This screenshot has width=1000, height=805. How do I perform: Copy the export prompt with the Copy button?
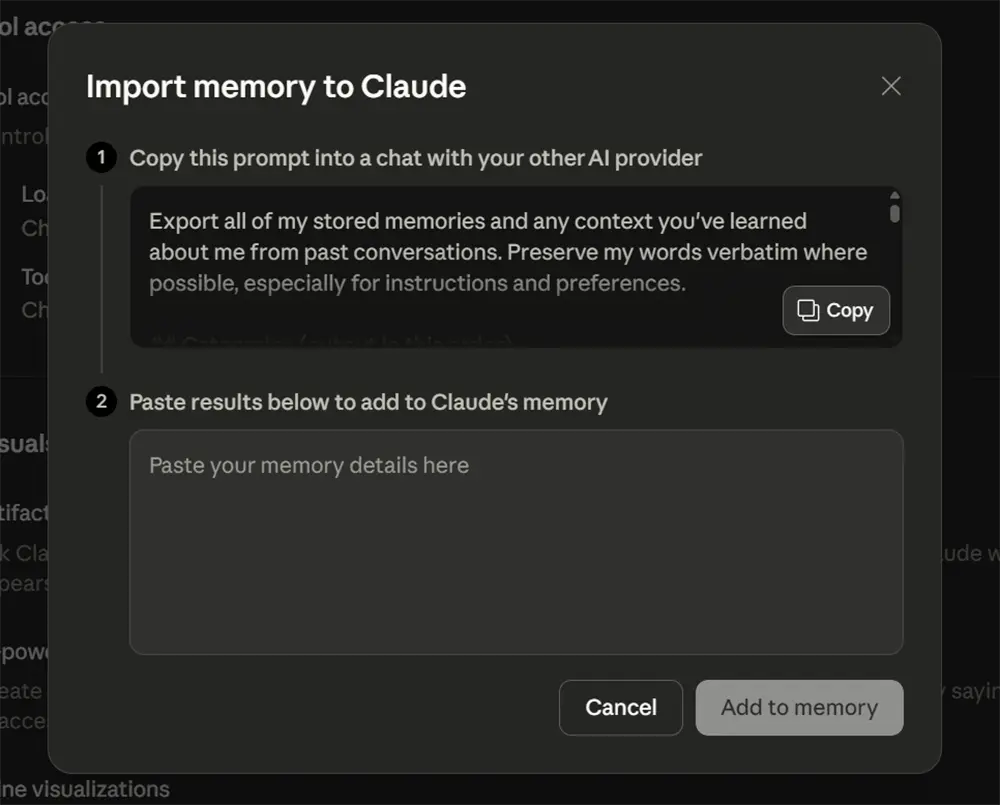coord(836,310)
